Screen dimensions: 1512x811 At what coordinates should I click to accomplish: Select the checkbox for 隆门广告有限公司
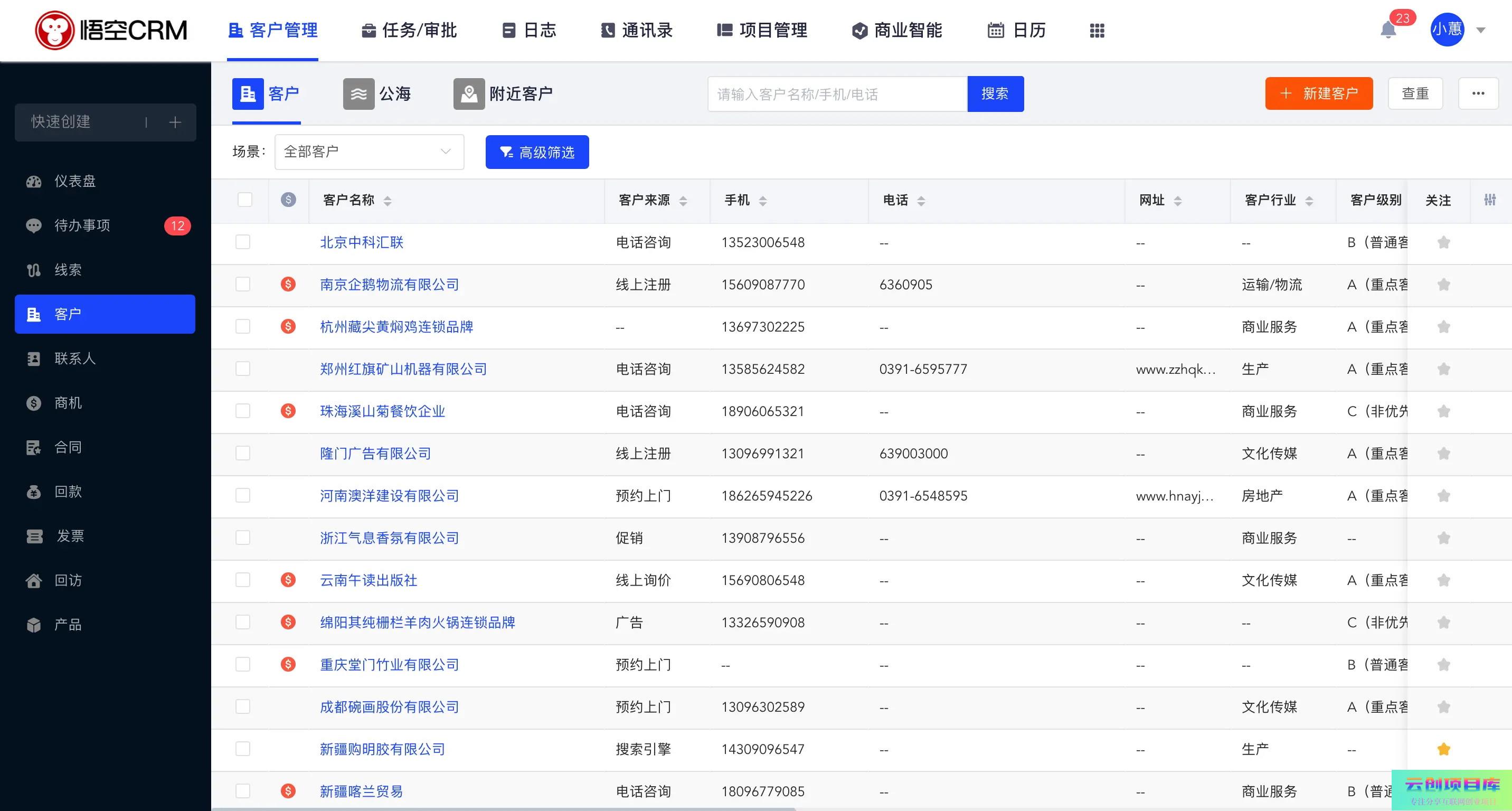point(243,454)
